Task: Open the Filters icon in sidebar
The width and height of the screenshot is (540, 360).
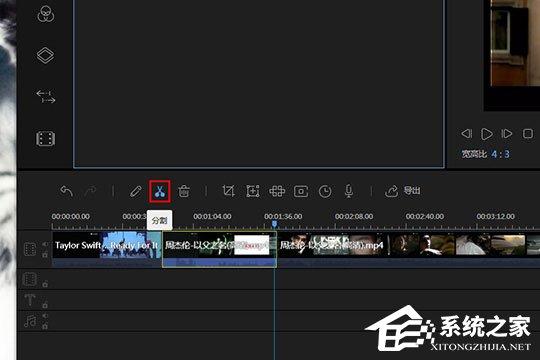Action: 45,14
